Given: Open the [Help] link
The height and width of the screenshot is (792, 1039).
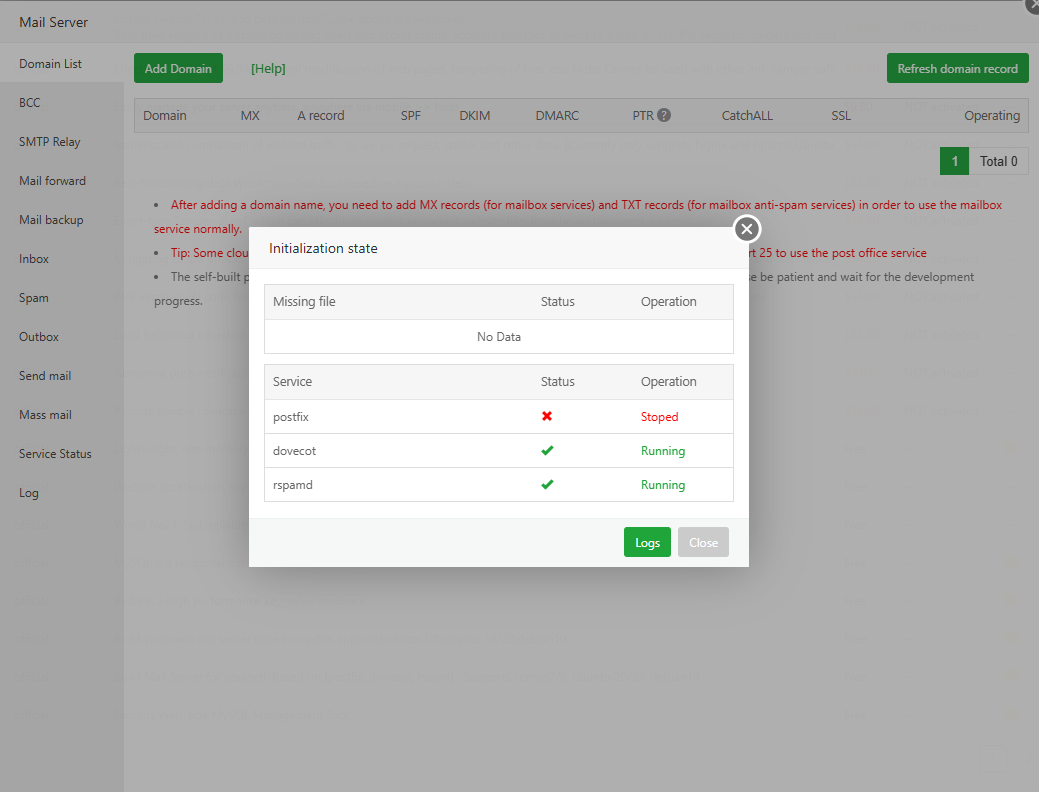Looking at the screenshot, I should tap(268, 69).
